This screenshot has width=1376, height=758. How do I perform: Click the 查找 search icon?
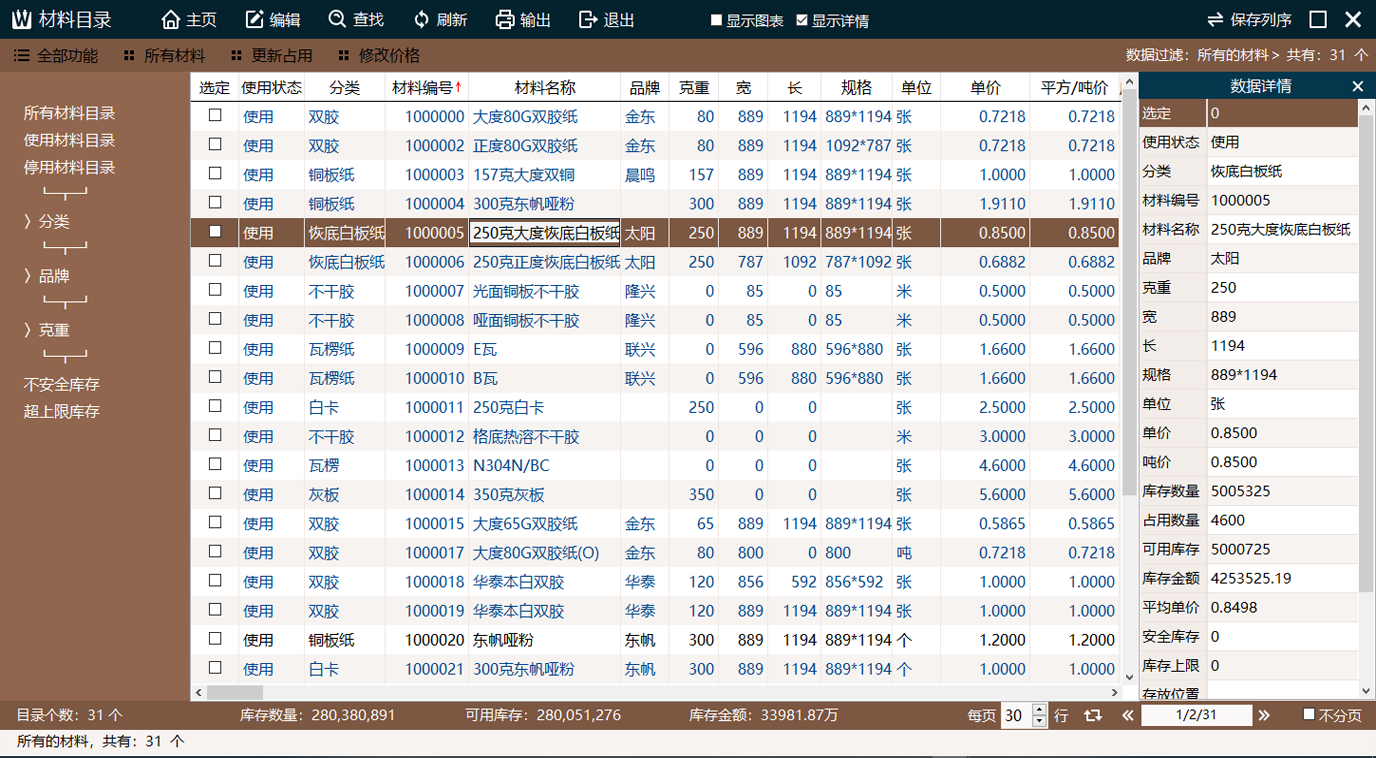pos(338,20)
